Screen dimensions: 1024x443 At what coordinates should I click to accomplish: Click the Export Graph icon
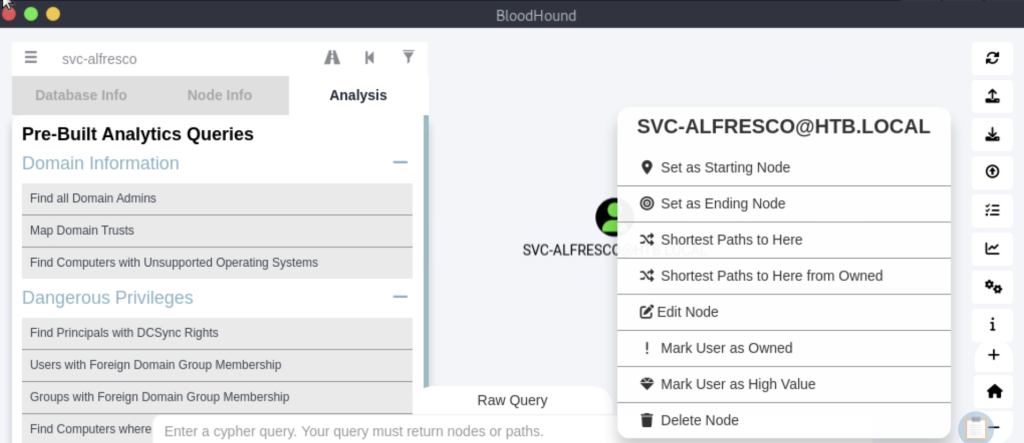point(992,96)
